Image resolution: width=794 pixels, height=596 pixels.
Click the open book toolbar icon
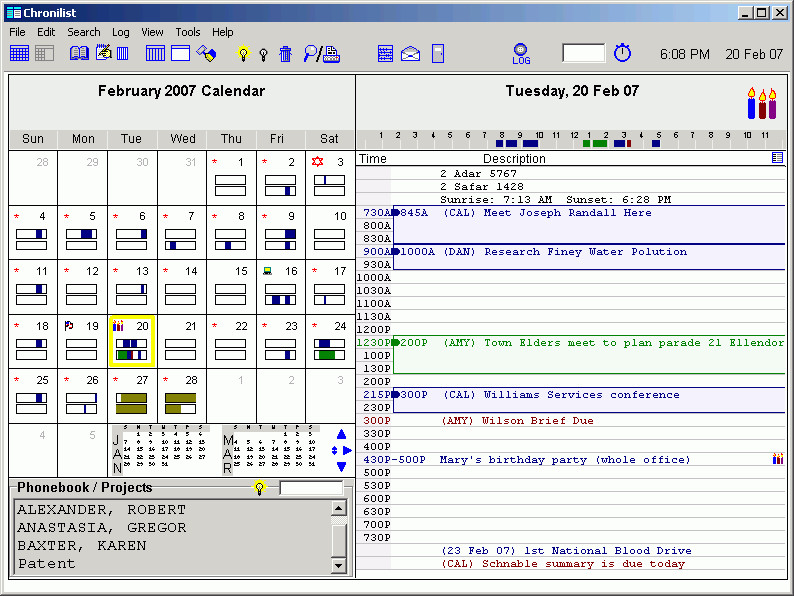(79, 53)
